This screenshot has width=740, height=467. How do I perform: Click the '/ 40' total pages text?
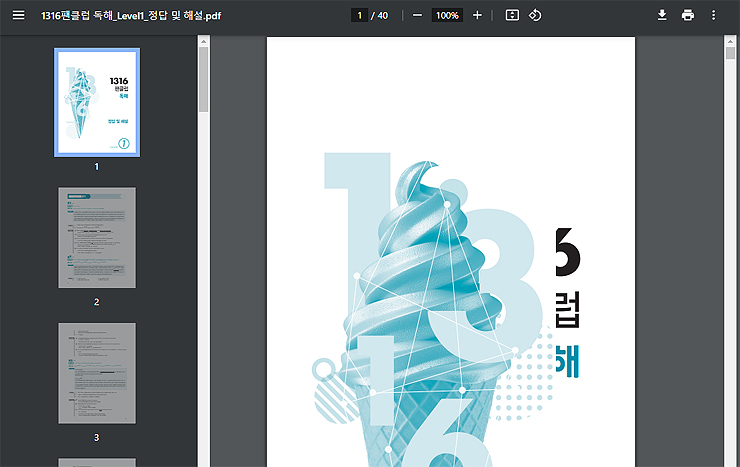pyautogui.click(x=379, y=16)
